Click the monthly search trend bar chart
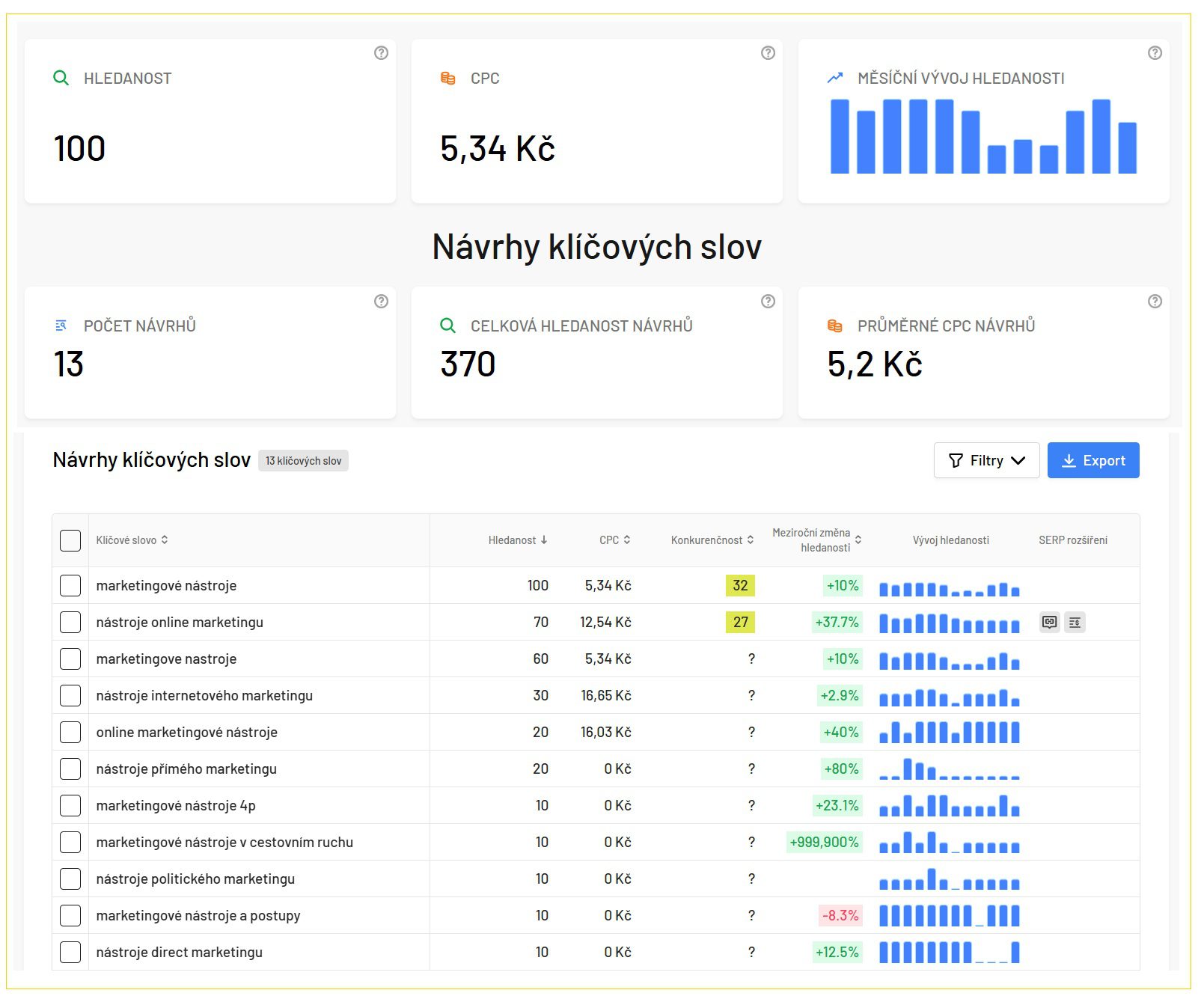The image size is (1204, 999). point(983,136)
